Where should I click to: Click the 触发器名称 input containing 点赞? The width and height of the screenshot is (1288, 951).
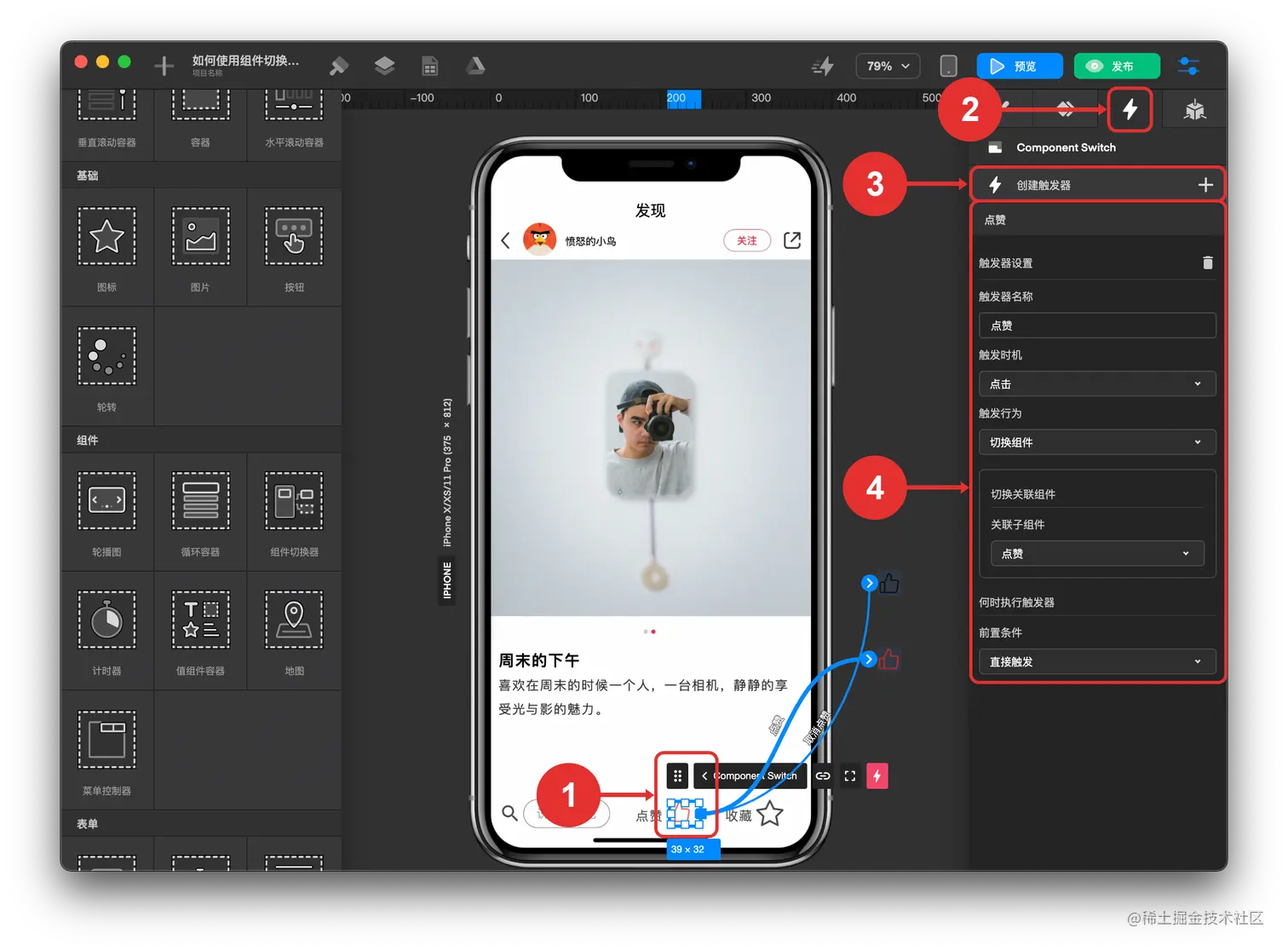pos(1097,326)
